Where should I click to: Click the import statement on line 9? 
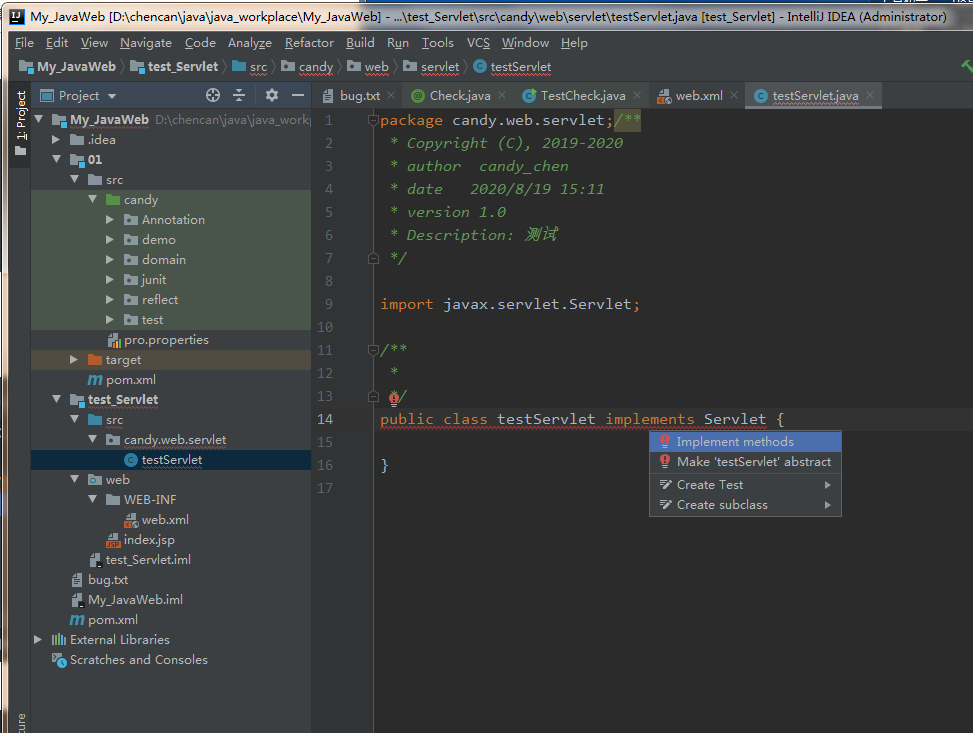[x=509, y=304]
